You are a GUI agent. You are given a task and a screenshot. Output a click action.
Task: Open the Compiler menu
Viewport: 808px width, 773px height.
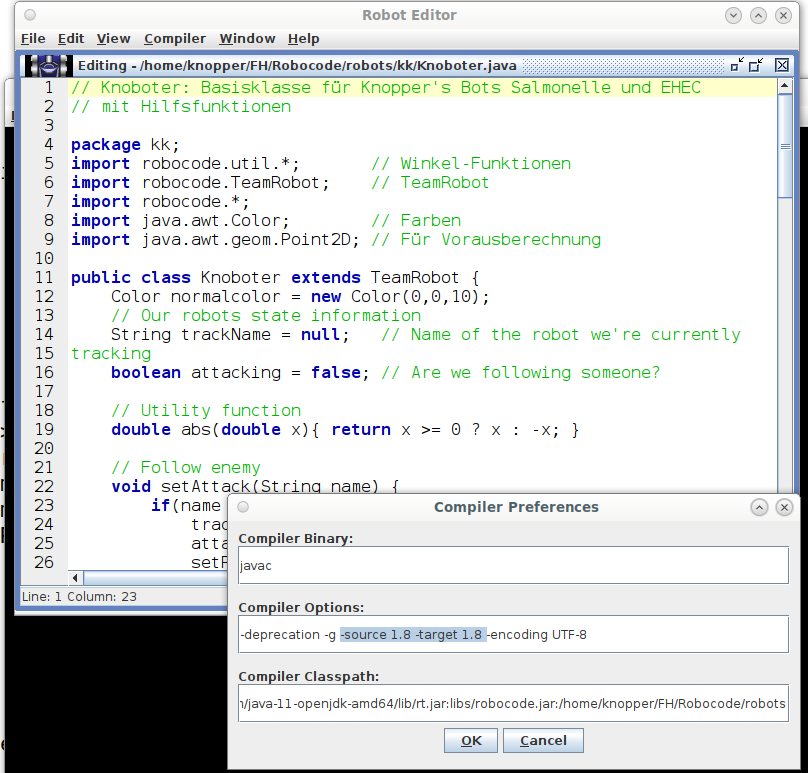tap(175, 39)
